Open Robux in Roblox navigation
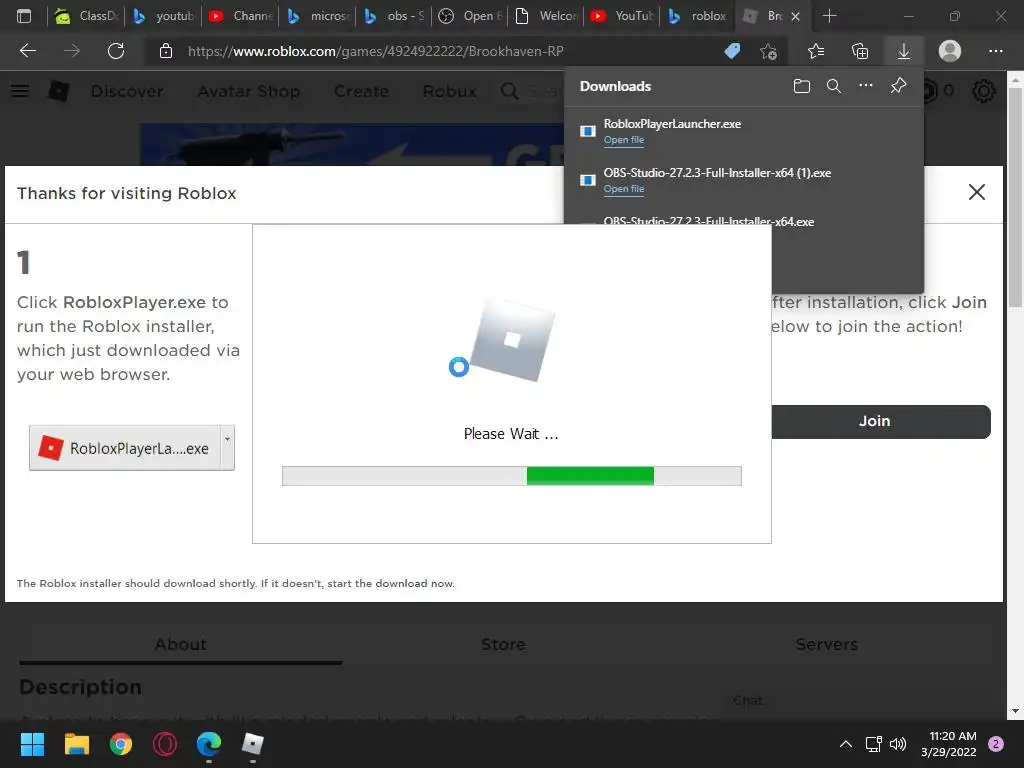Viewport: 1024px width, 768px height. point(449,91)
